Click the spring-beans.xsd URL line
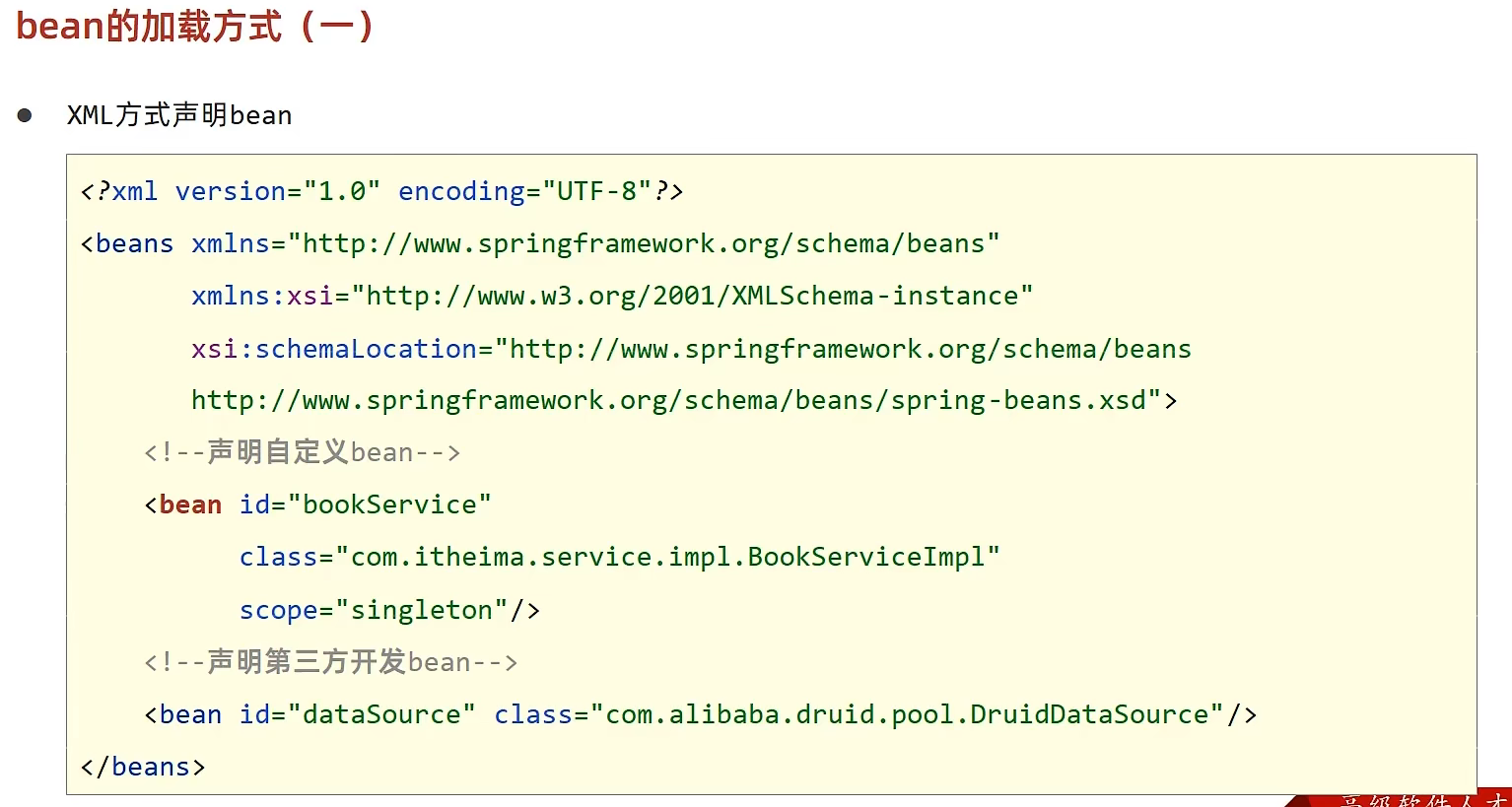Viewport: 1512px width, 807px height. [x=684, y=401]
